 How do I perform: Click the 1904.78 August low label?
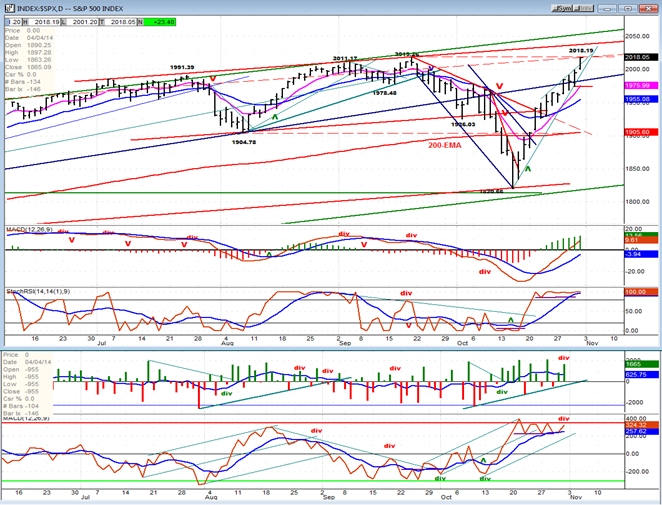tap(244, 142)
